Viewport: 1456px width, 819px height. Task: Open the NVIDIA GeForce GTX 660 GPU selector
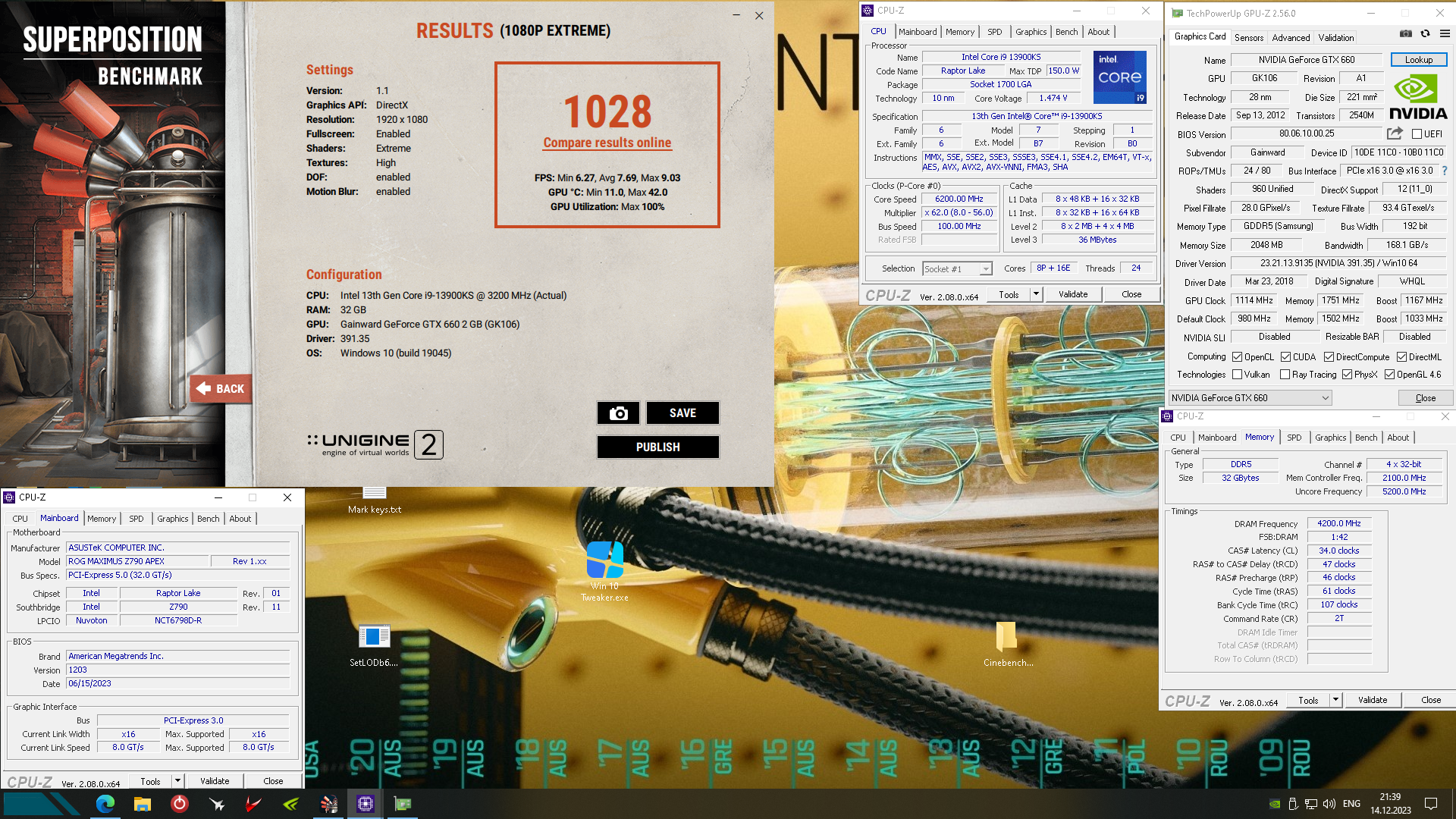click(x=1250, y=398)
